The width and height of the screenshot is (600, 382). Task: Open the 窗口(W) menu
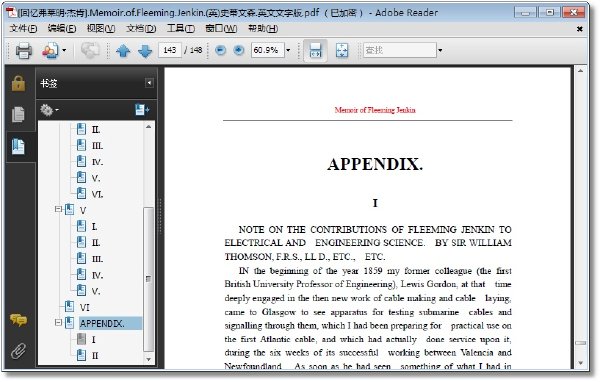click(x=221, y=29)
